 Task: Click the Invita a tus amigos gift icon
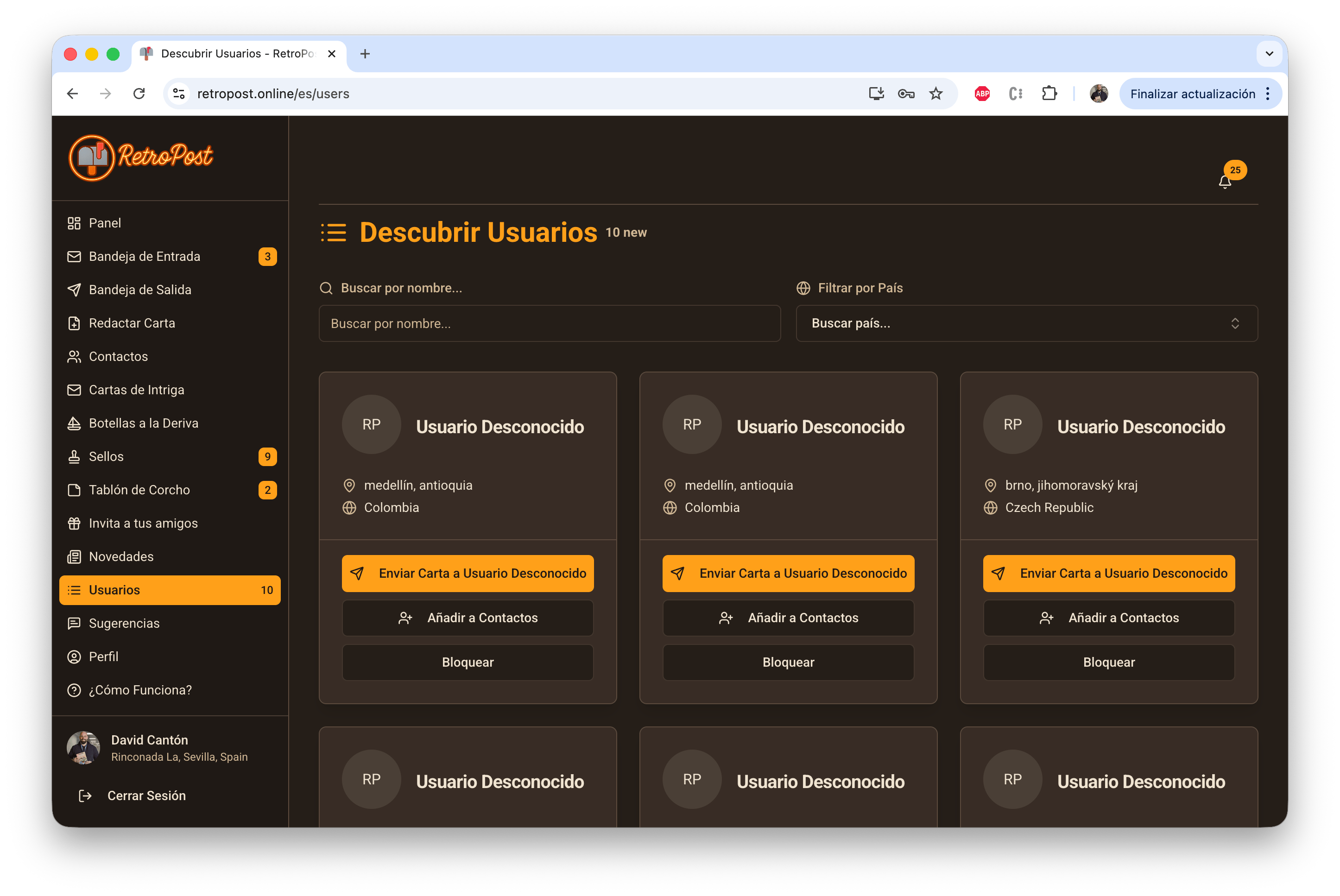coord(74,523)
